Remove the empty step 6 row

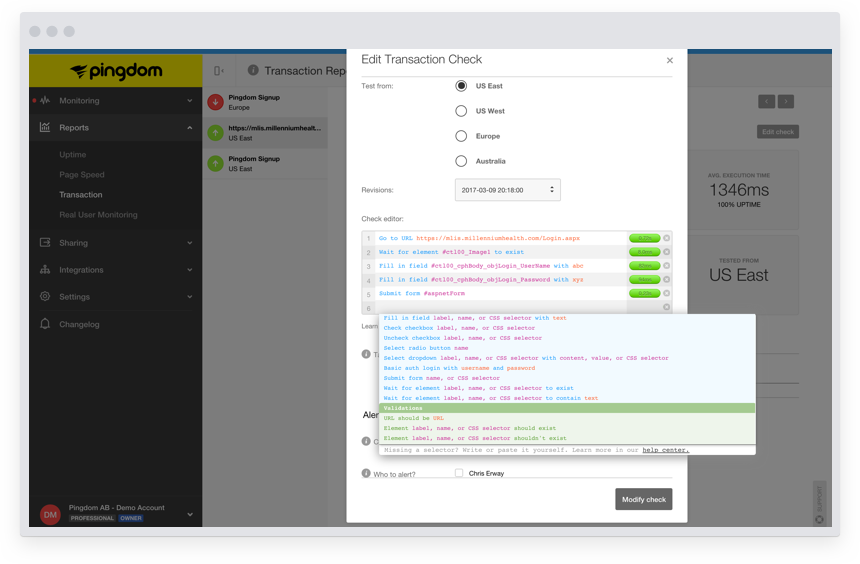666,307
